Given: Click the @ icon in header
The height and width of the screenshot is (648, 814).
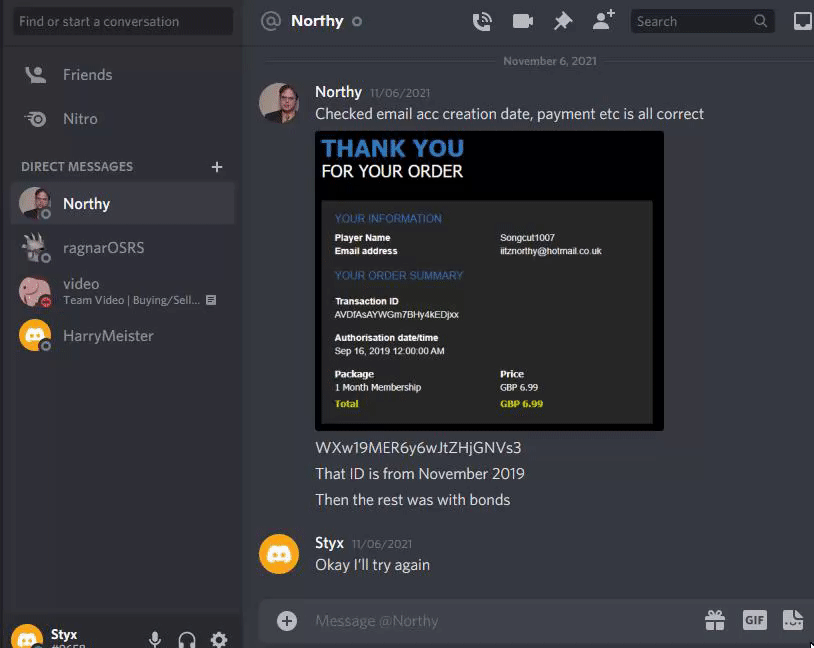Looking at the screenshot, I should 270,21.
